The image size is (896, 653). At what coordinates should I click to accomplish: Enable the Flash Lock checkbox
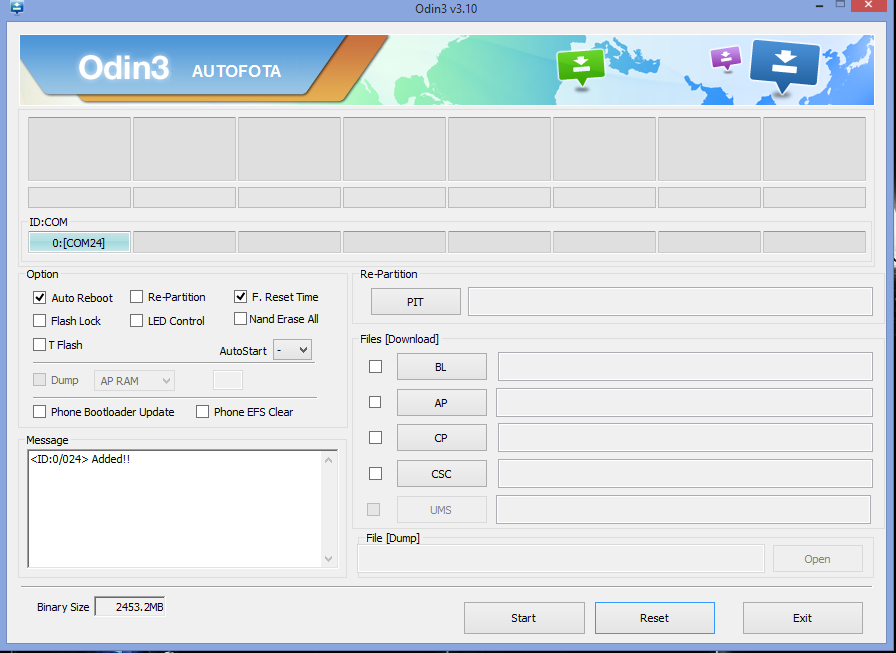[x=39, y=321]
